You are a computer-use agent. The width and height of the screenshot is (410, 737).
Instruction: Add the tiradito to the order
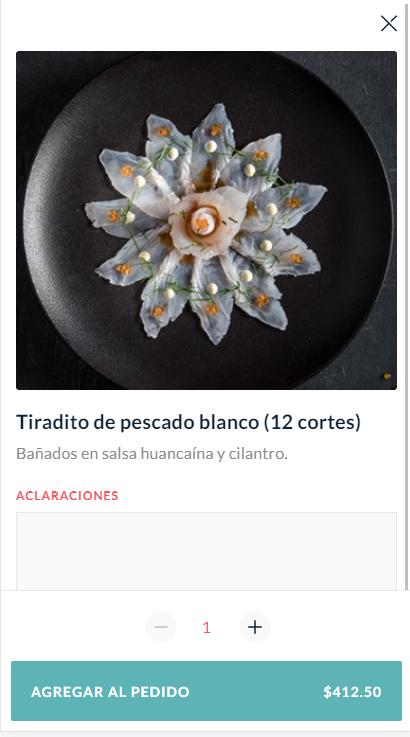206,691
